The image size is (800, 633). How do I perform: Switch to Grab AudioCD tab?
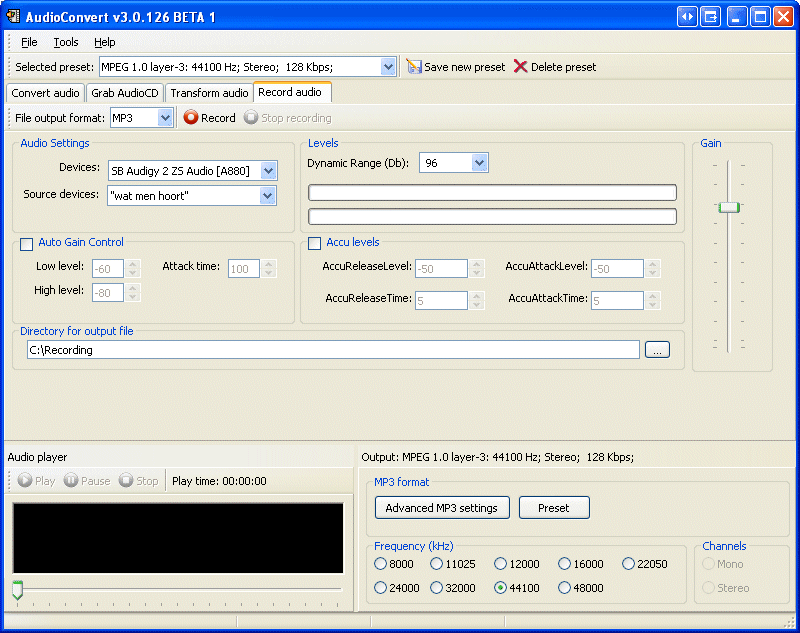coord(125,93)
